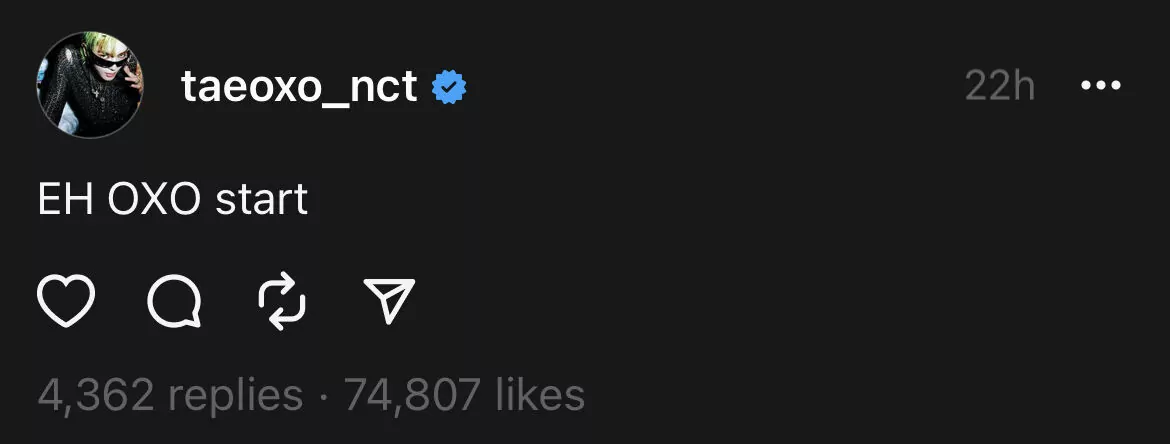Image resolution: width=1170 pixels, height=444 pixels.
Task: Open taeoxo_nct's profile picture
Action: click(x=90, y=84)
